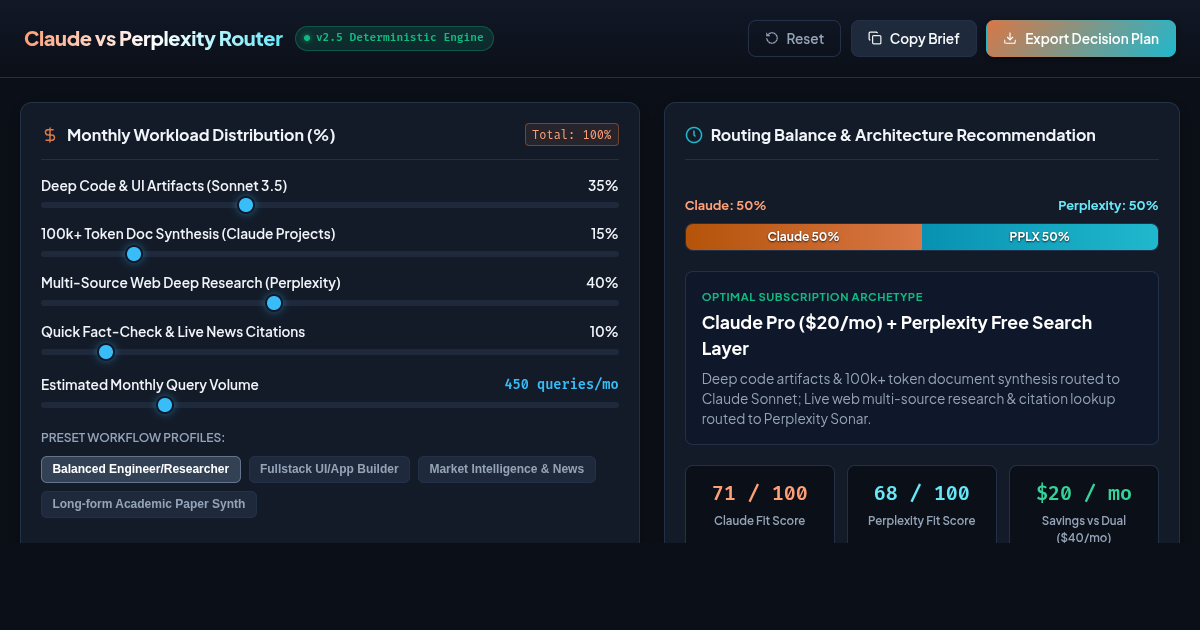The height and width of the screenshot is (630, 1200).
Task: Adjust the Estimated Monthly Query Volume slider
Action: 330,405
